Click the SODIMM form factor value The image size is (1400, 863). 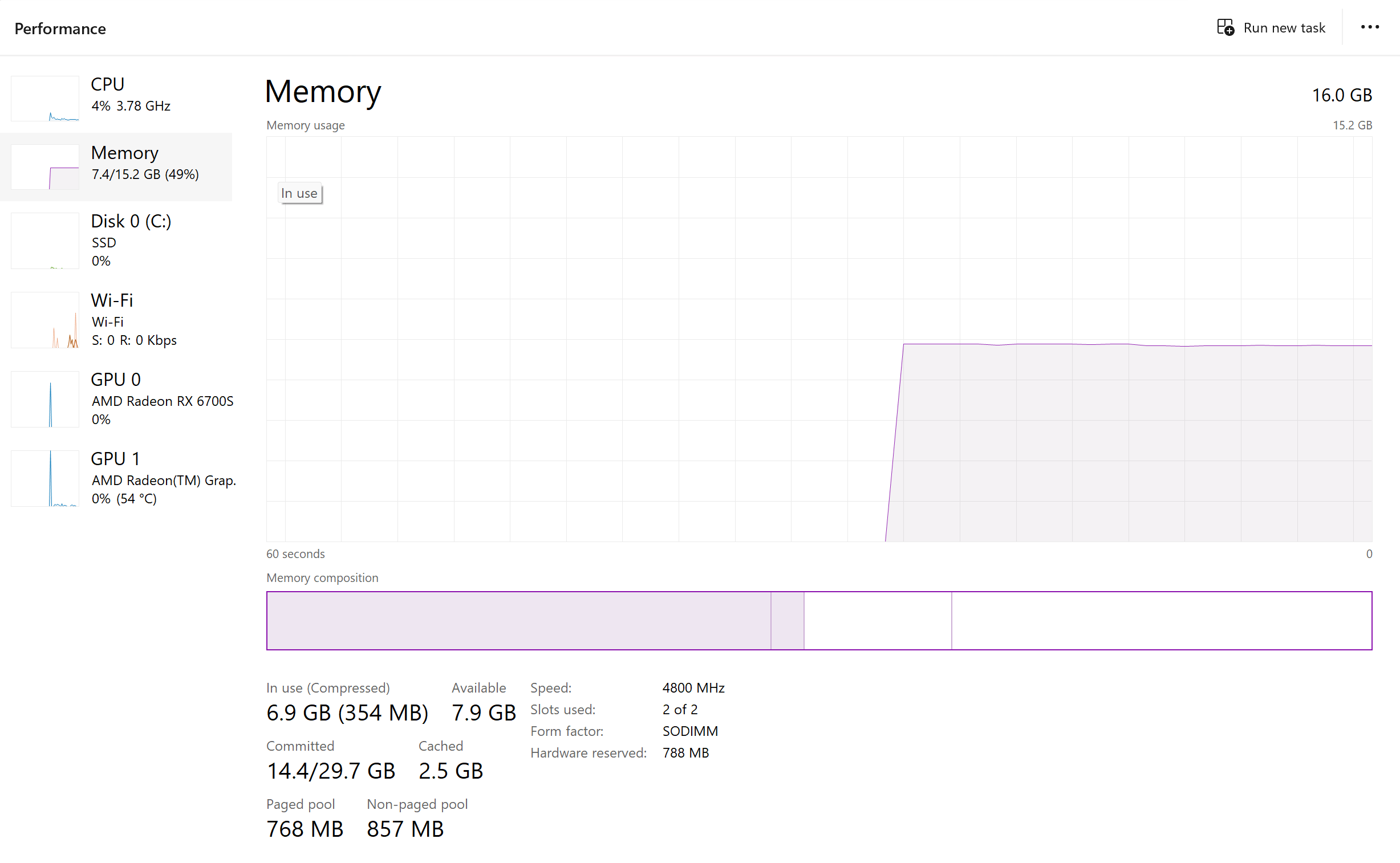tap(690, 732)
